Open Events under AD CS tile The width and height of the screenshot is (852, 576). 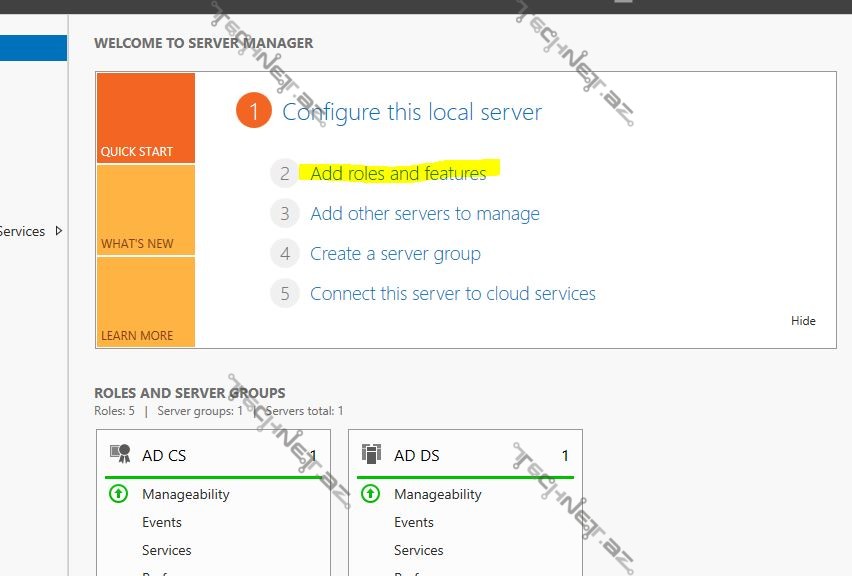(162, 522)
